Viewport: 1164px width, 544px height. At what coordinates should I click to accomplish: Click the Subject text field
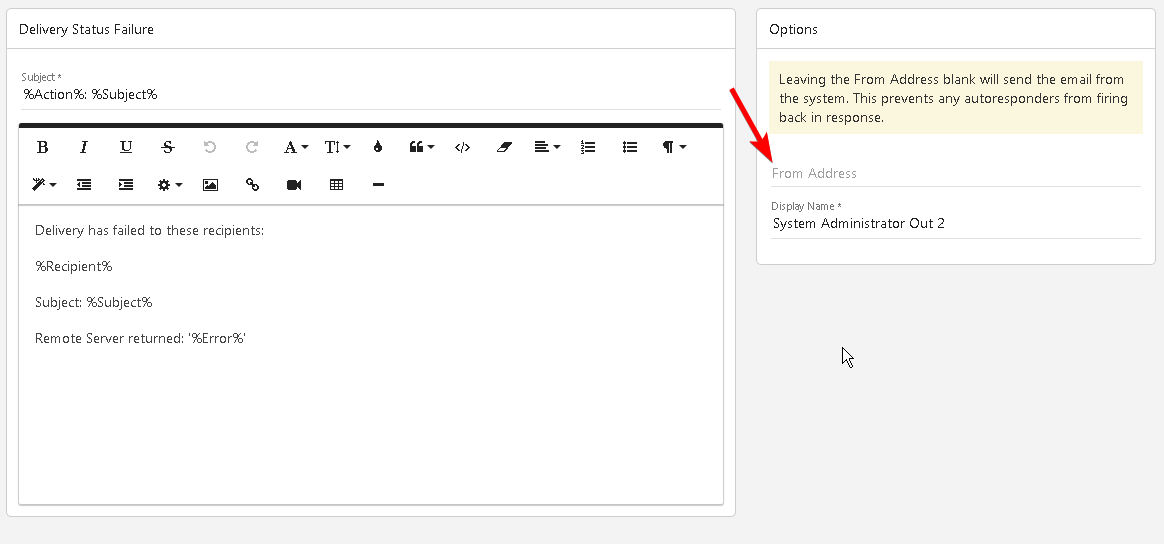point(370,95)
